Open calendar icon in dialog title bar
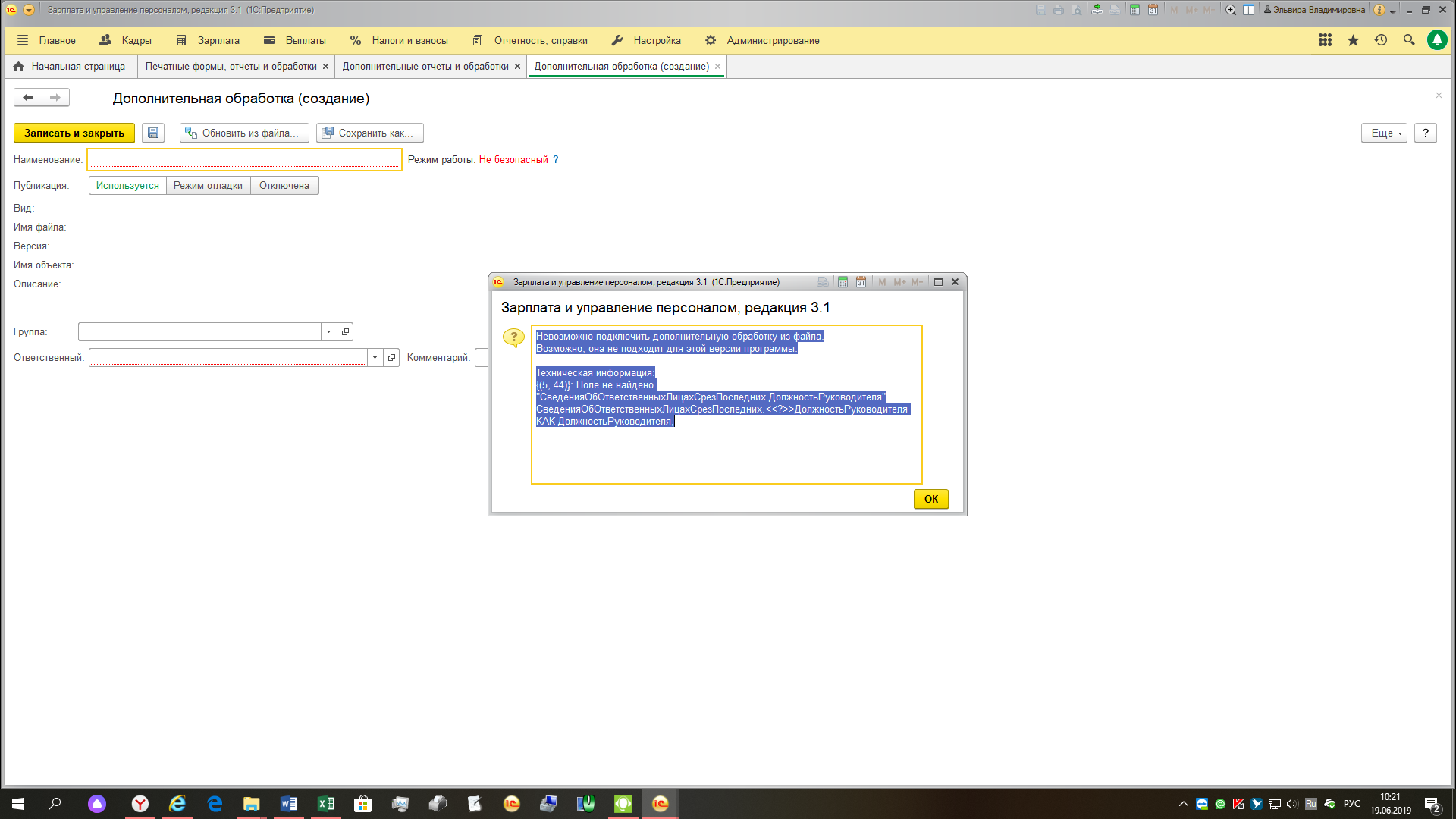The height and width of the screenshot is (819, 1456). (x=861, y=282)
